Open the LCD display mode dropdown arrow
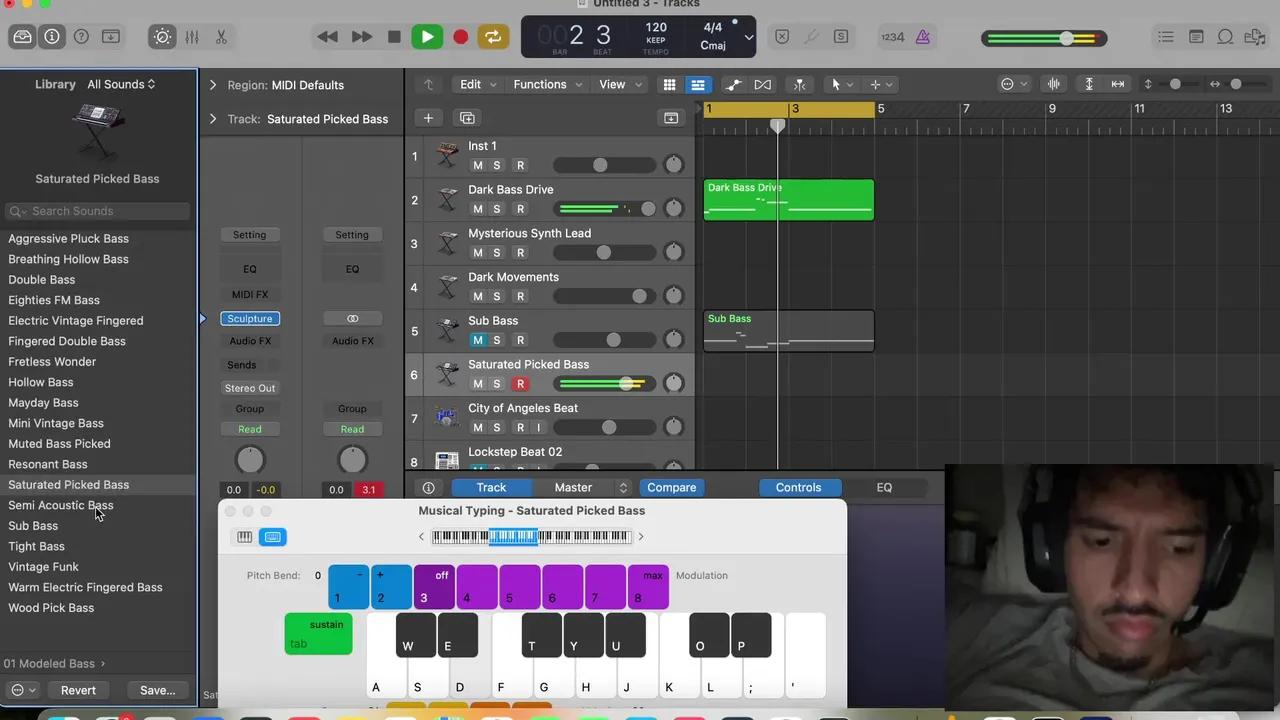 click(x=748, y=38)
